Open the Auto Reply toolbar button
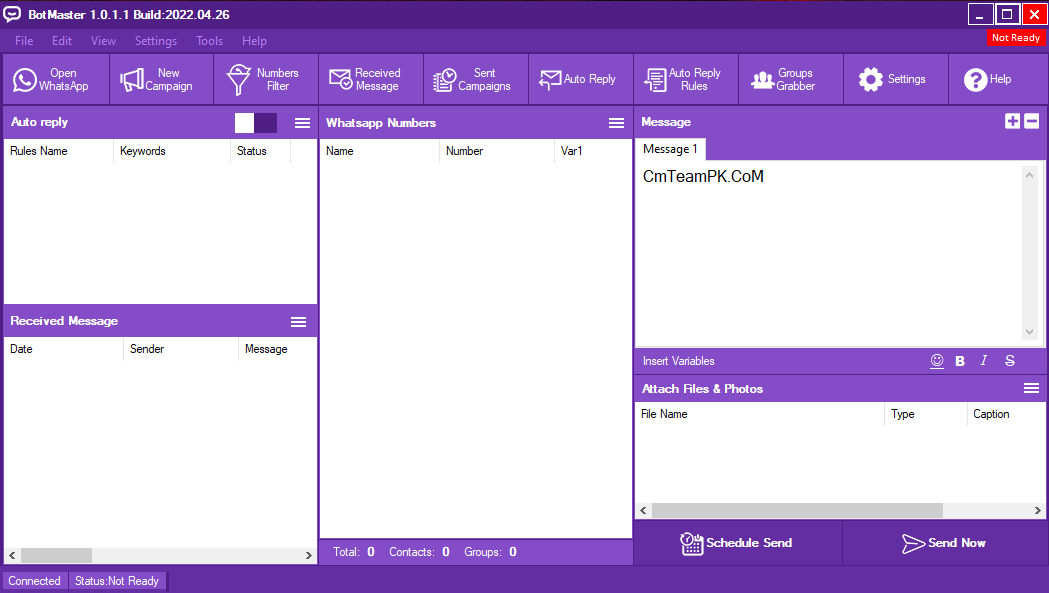The height and width of the screenshot is (593, 1049). (581, 80)
